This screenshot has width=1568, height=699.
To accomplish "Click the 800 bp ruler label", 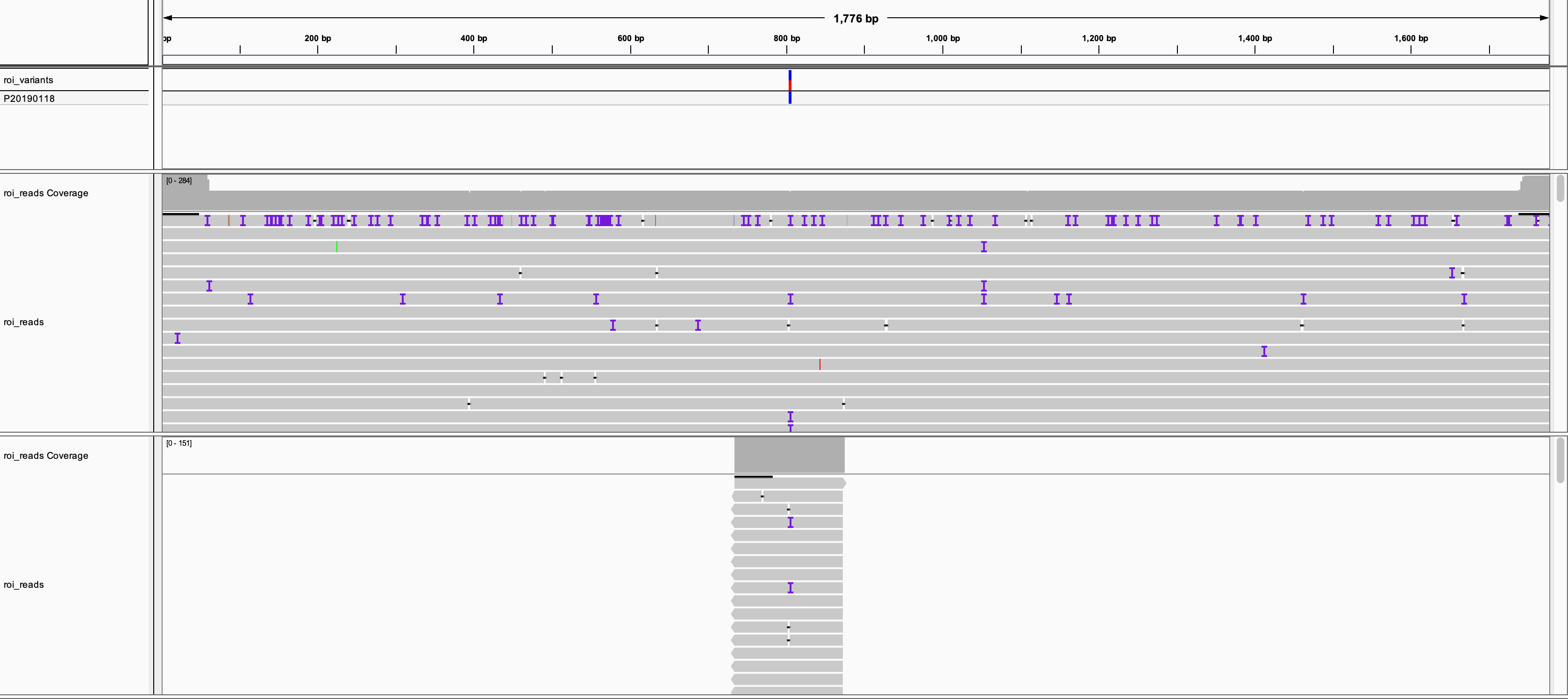I will pos(787,38).
